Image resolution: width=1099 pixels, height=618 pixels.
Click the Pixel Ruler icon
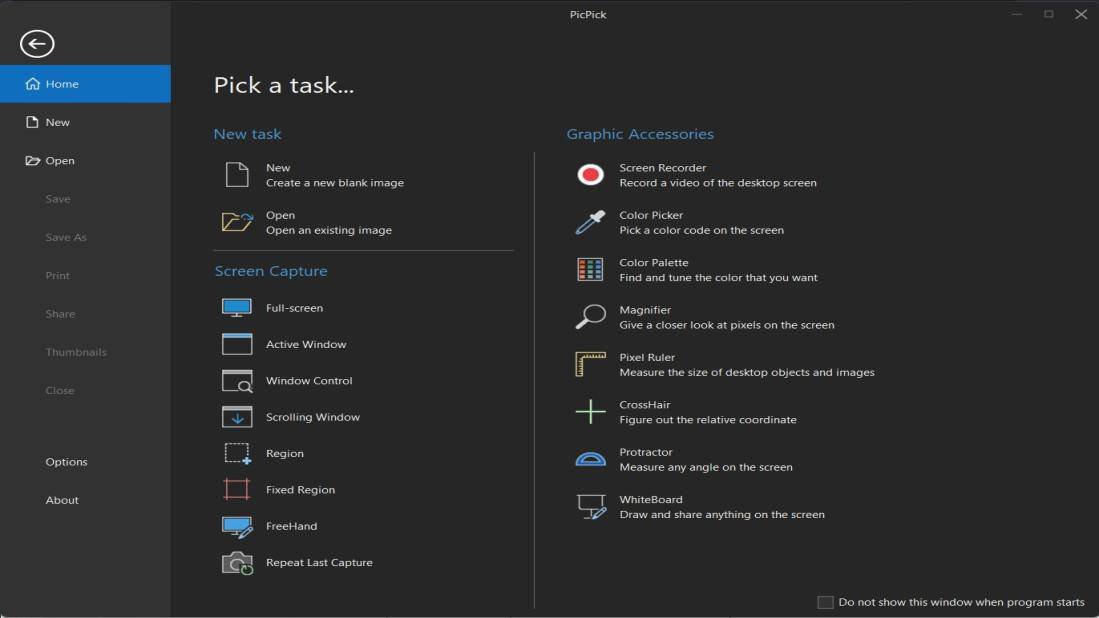point(590,364)
